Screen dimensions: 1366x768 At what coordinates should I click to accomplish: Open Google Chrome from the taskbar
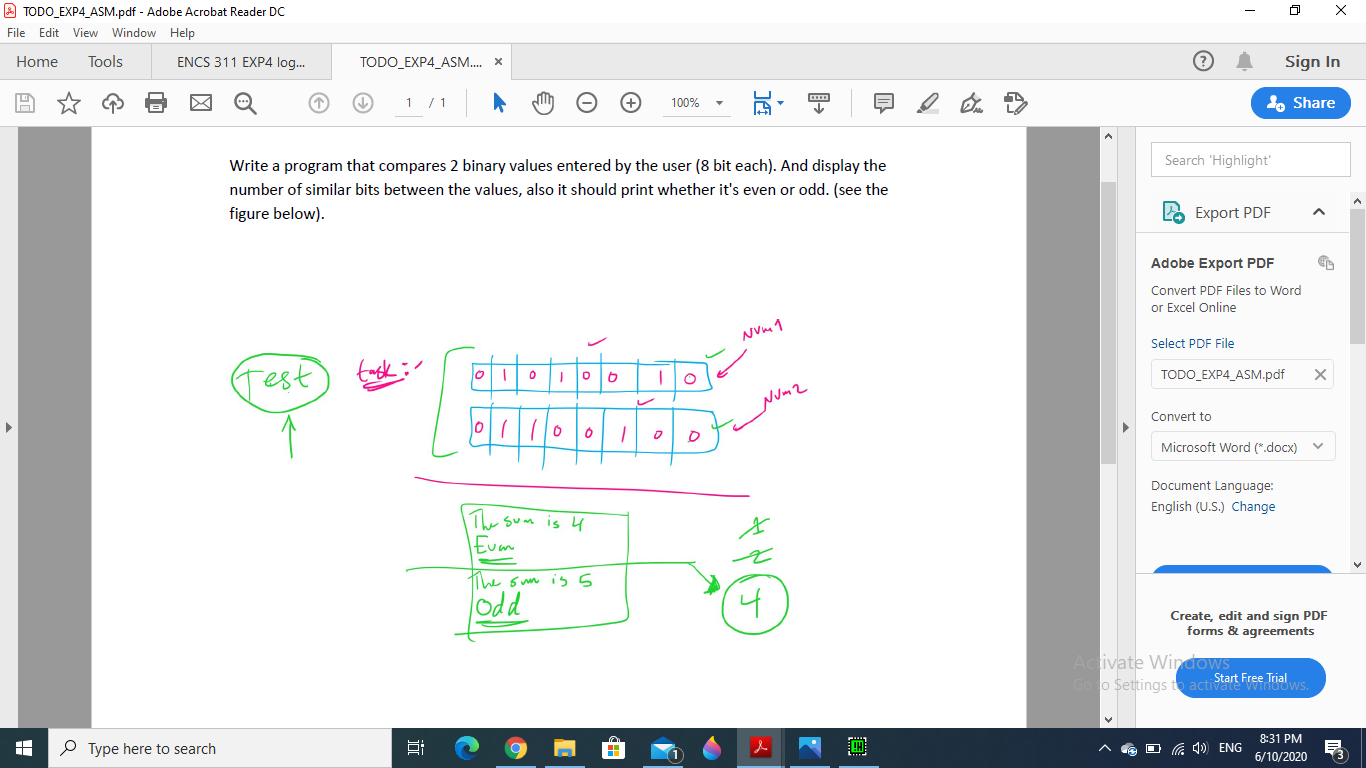click(x=516, y=748)
